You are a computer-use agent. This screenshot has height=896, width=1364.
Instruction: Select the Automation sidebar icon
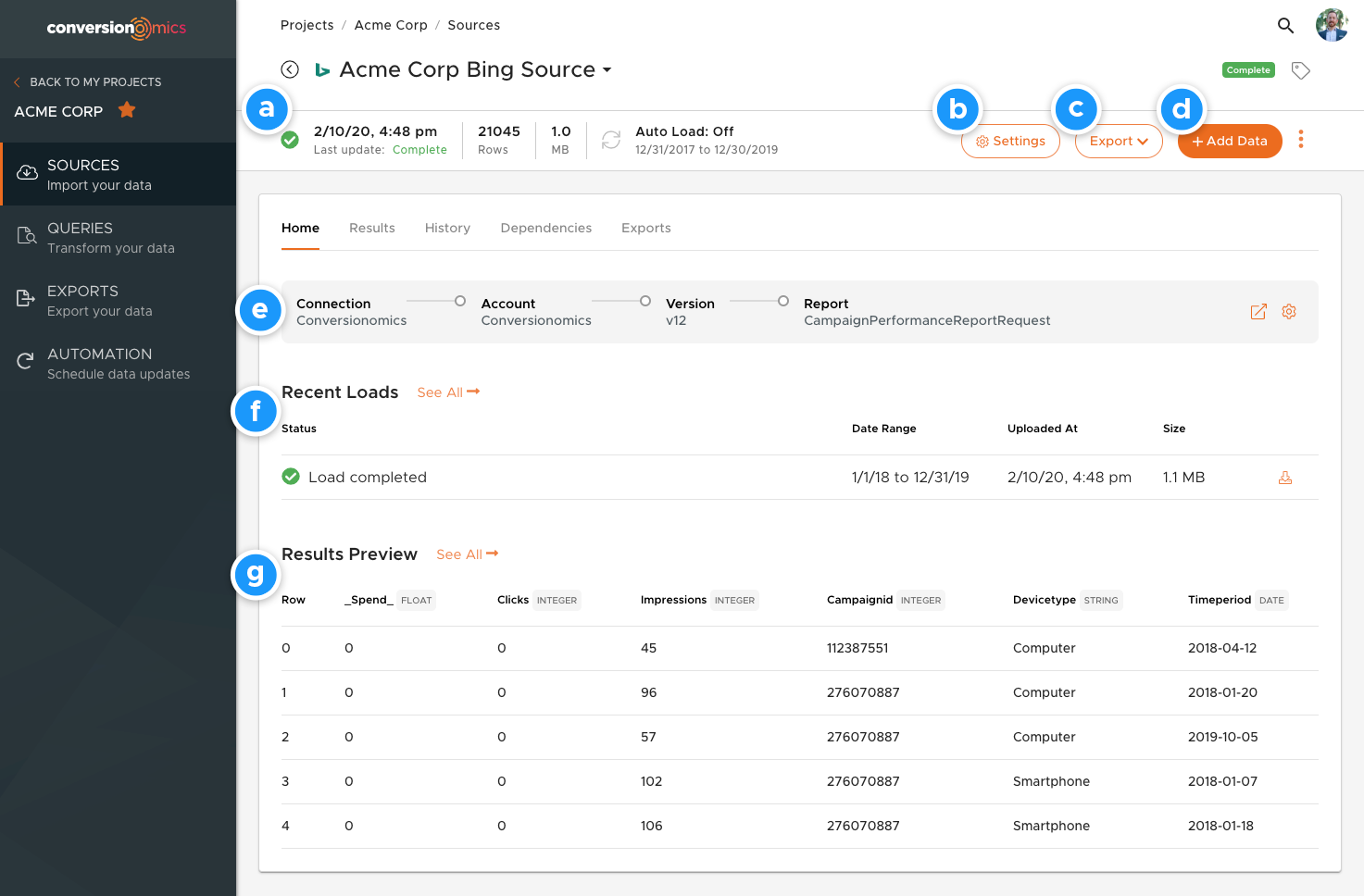[x=25, y=361]
